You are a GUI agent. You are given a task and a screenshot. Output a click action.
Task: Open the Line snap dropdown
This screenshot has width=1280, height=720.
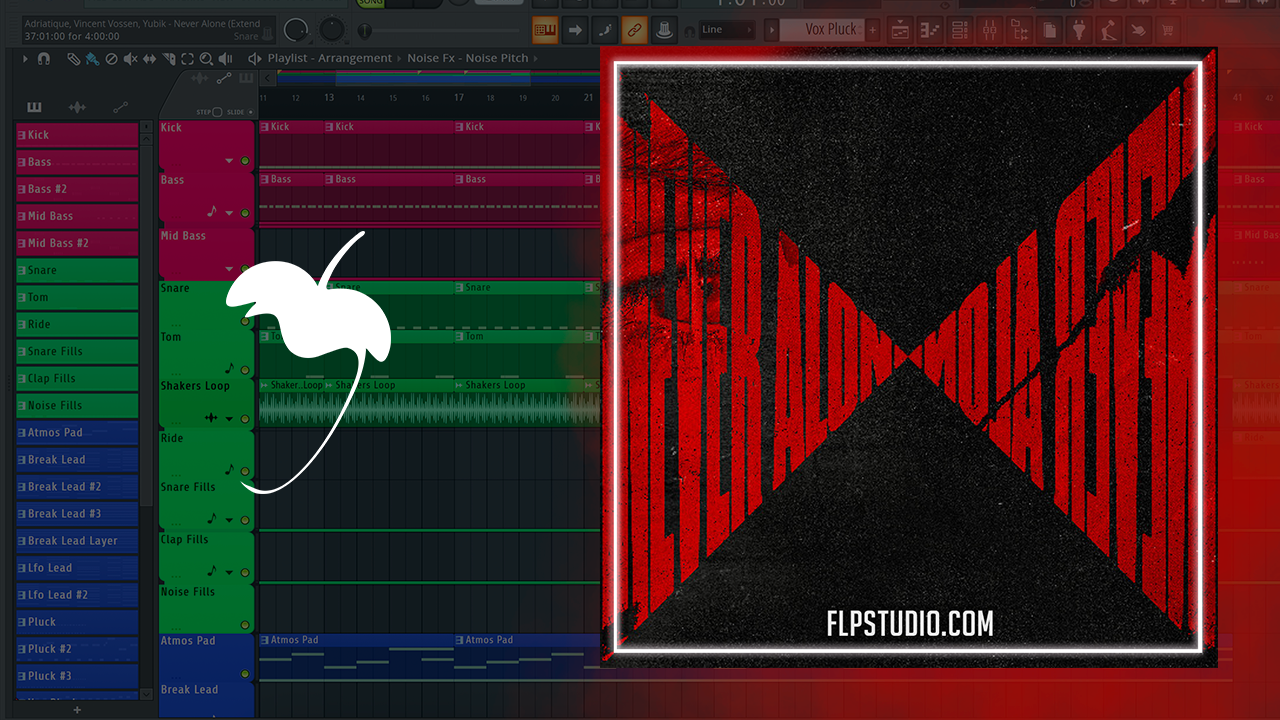click(726, 30)
